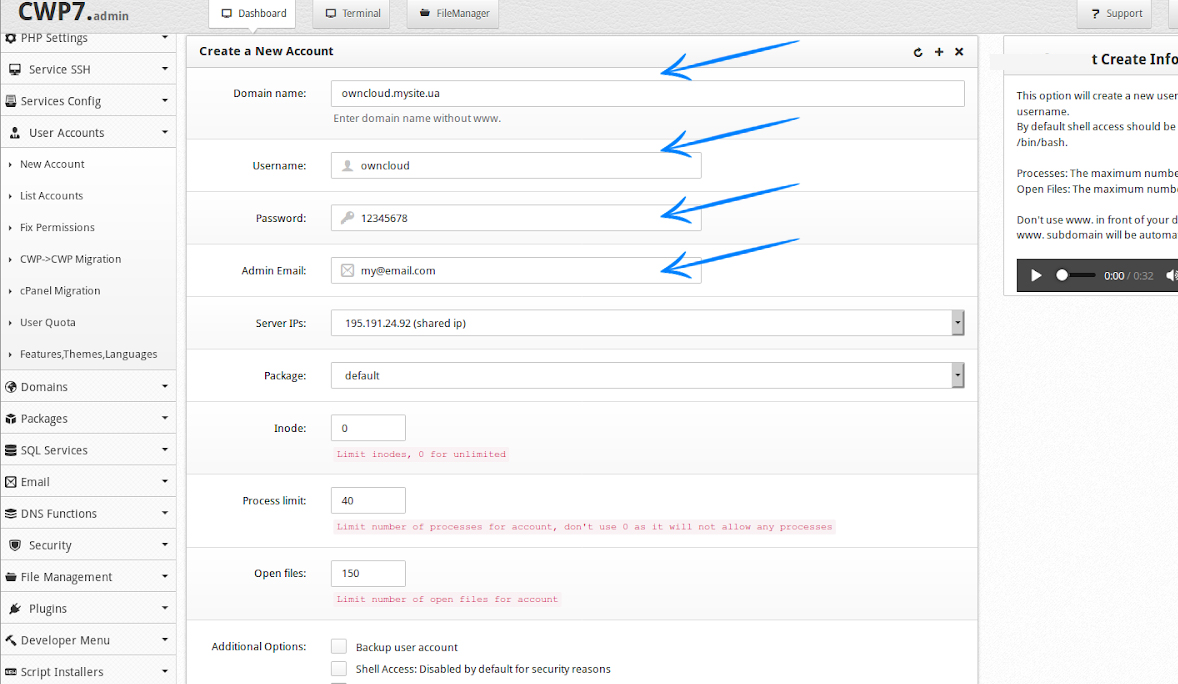The width and height of the screenshot is (1178, 684).
Task: Open the Terminal from the top bar
Action: click(x=351, y=14)
